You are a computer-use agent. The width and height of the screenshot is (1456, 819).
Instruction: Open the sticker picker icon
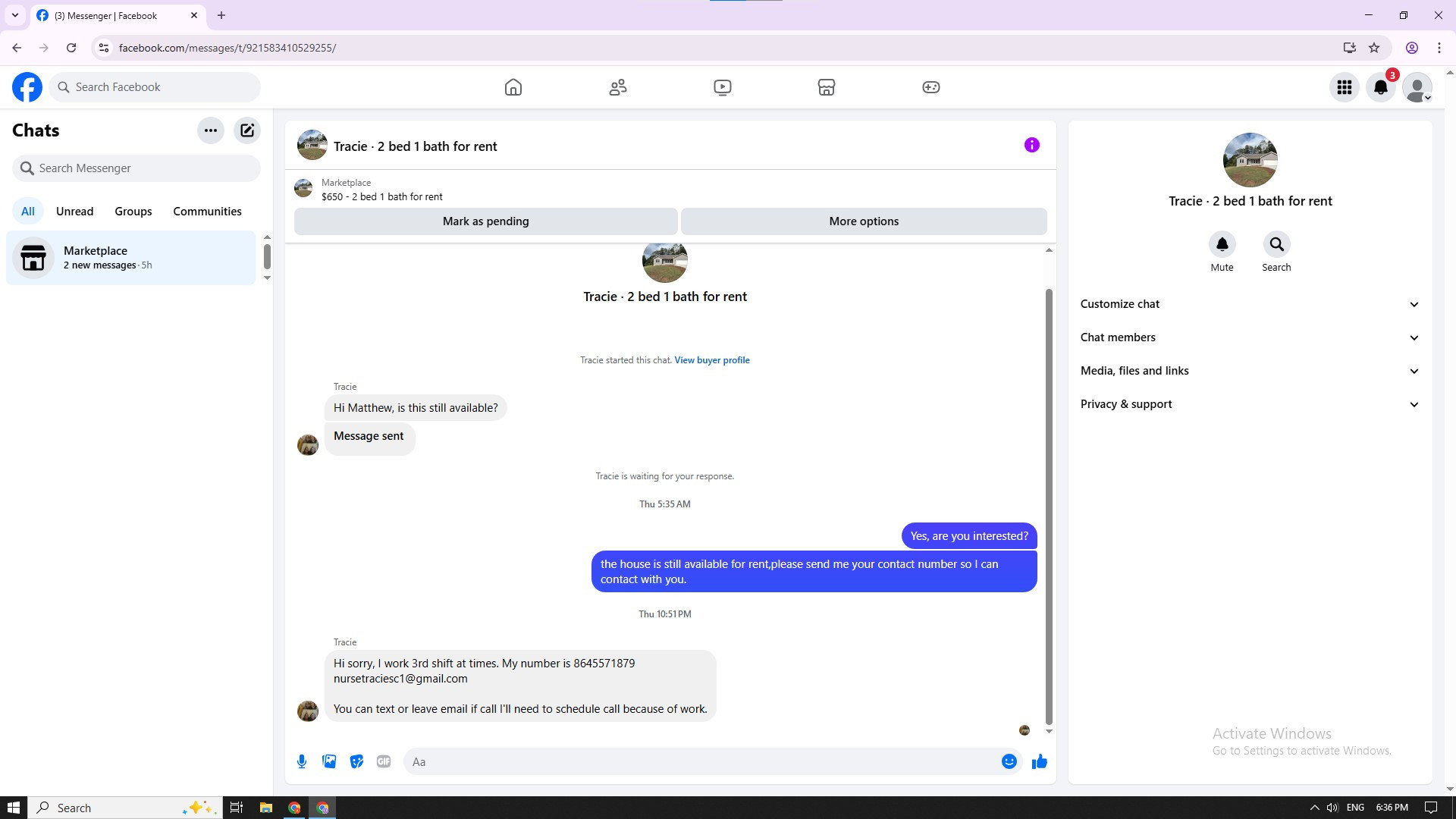click(356, 761)
